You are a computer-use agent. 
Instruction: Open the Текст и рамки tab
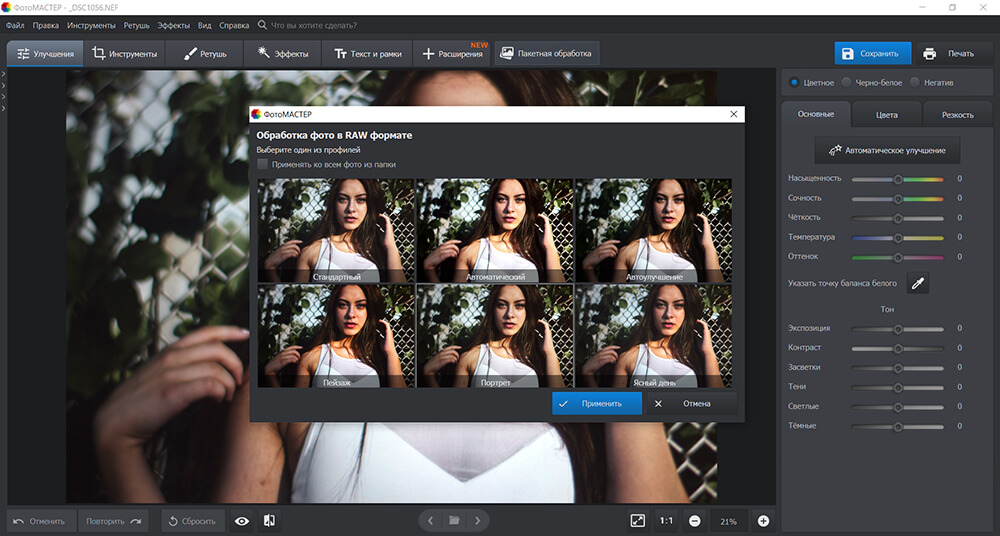368,54
